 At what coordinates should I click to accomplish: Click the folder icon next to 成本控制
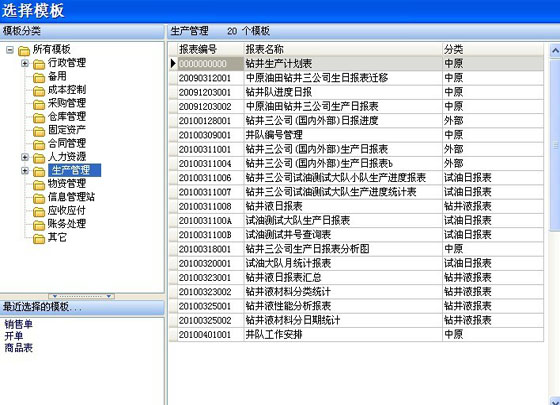39,91
